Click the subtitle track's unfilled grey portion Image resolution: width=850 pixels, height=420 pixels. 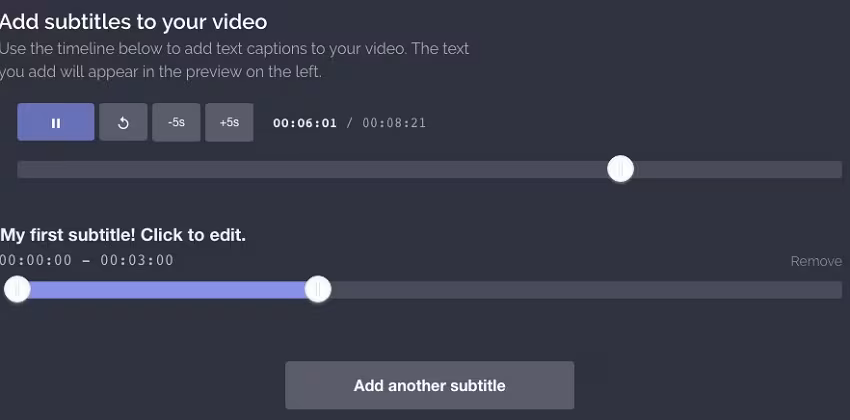[580, 290]
